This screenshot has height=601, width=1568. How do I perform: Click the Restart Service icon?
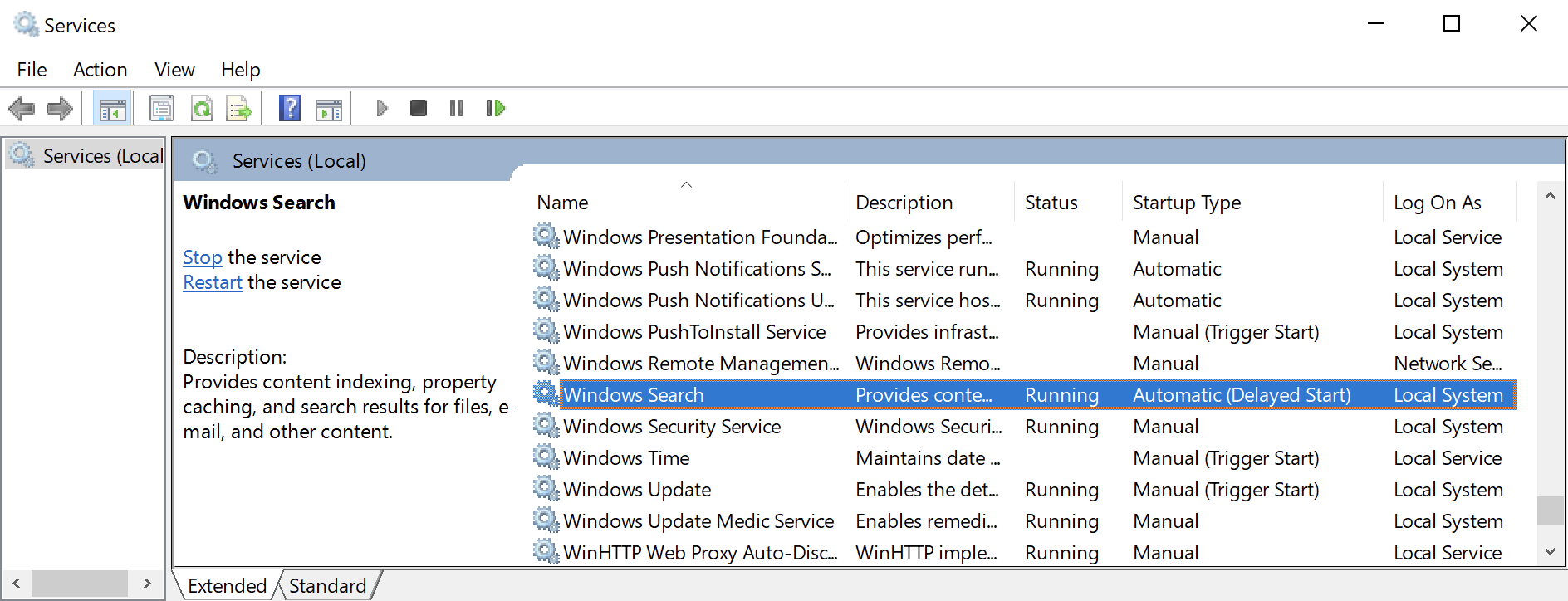click(496, 108)
